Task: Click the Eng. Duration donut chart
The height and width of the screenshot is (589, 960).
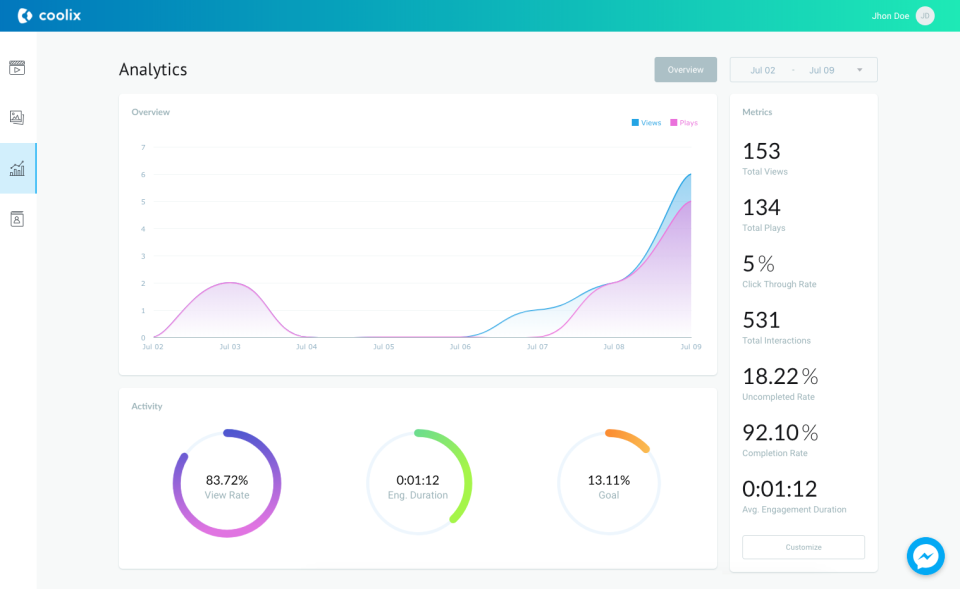Action: 418,481
